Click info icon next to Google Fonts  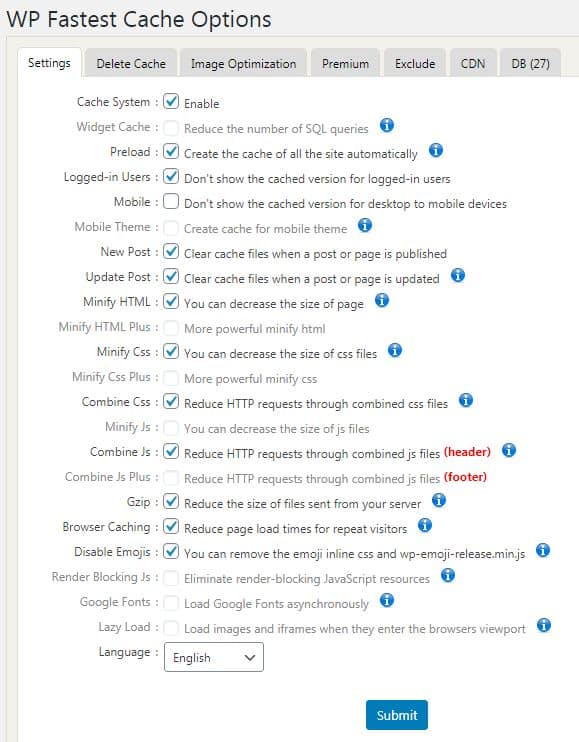(x=387, y=601)
